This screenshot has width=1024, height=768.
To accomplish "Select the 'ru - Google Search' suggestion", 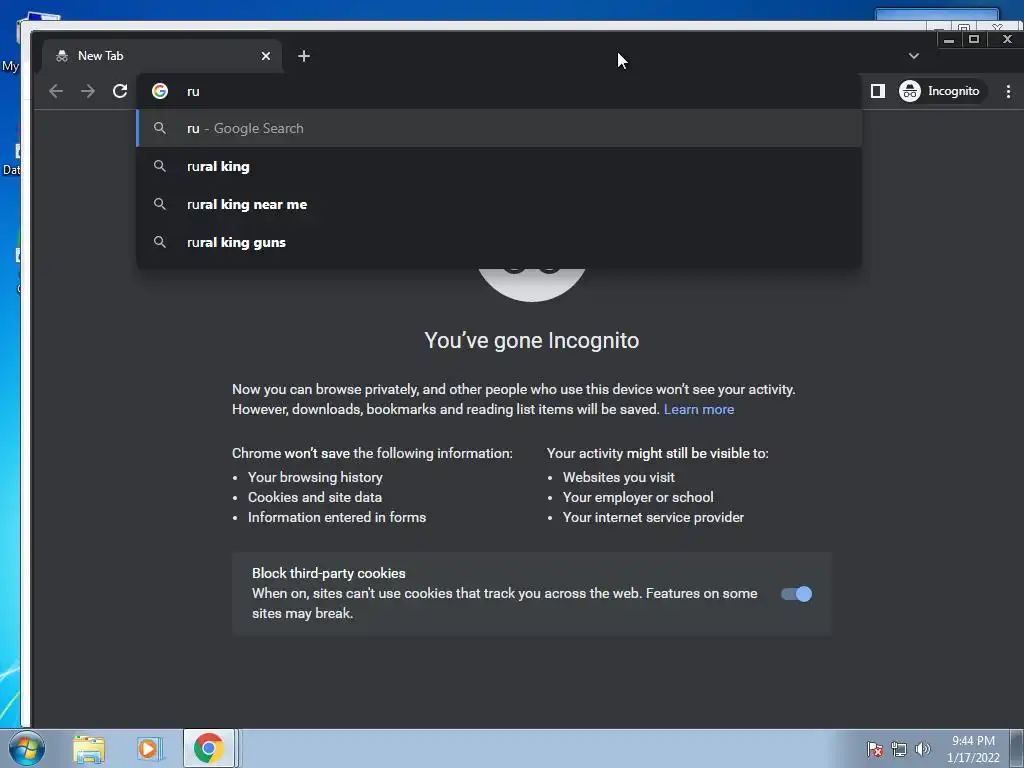I will click(x=499, y=129).
